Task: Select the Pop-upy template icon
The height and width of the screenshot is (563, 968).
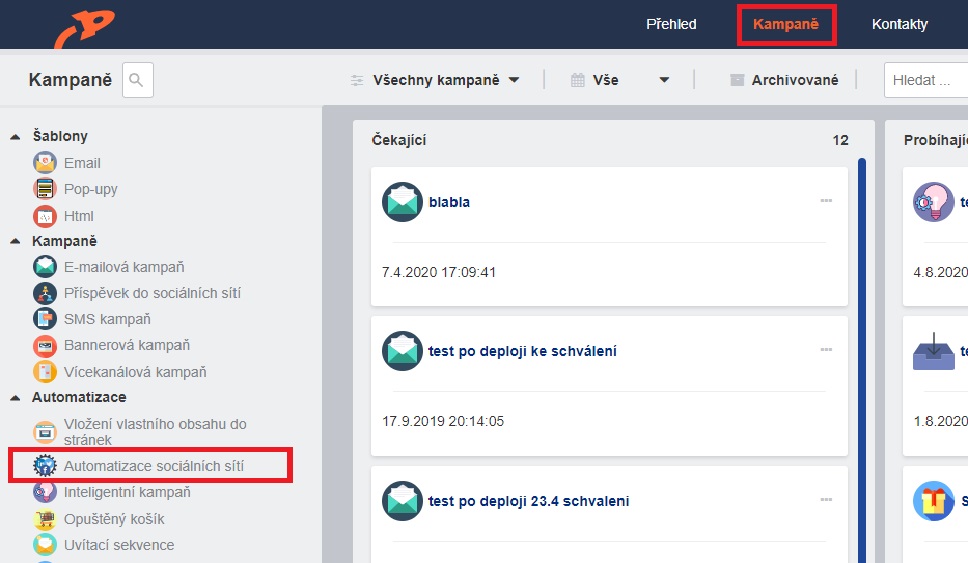Action: pos(44,189)
